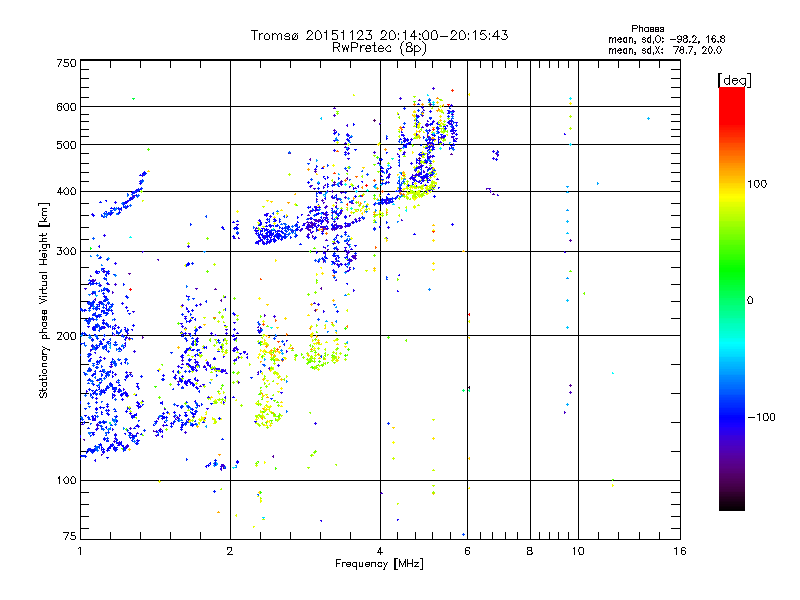
Task: Click the '[deg]' colorbar unit label
Action: [734, 80]
